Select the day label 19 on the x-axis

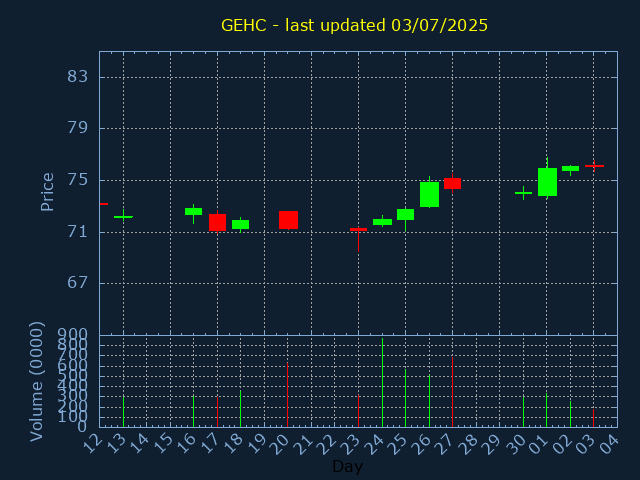(257, 444)
